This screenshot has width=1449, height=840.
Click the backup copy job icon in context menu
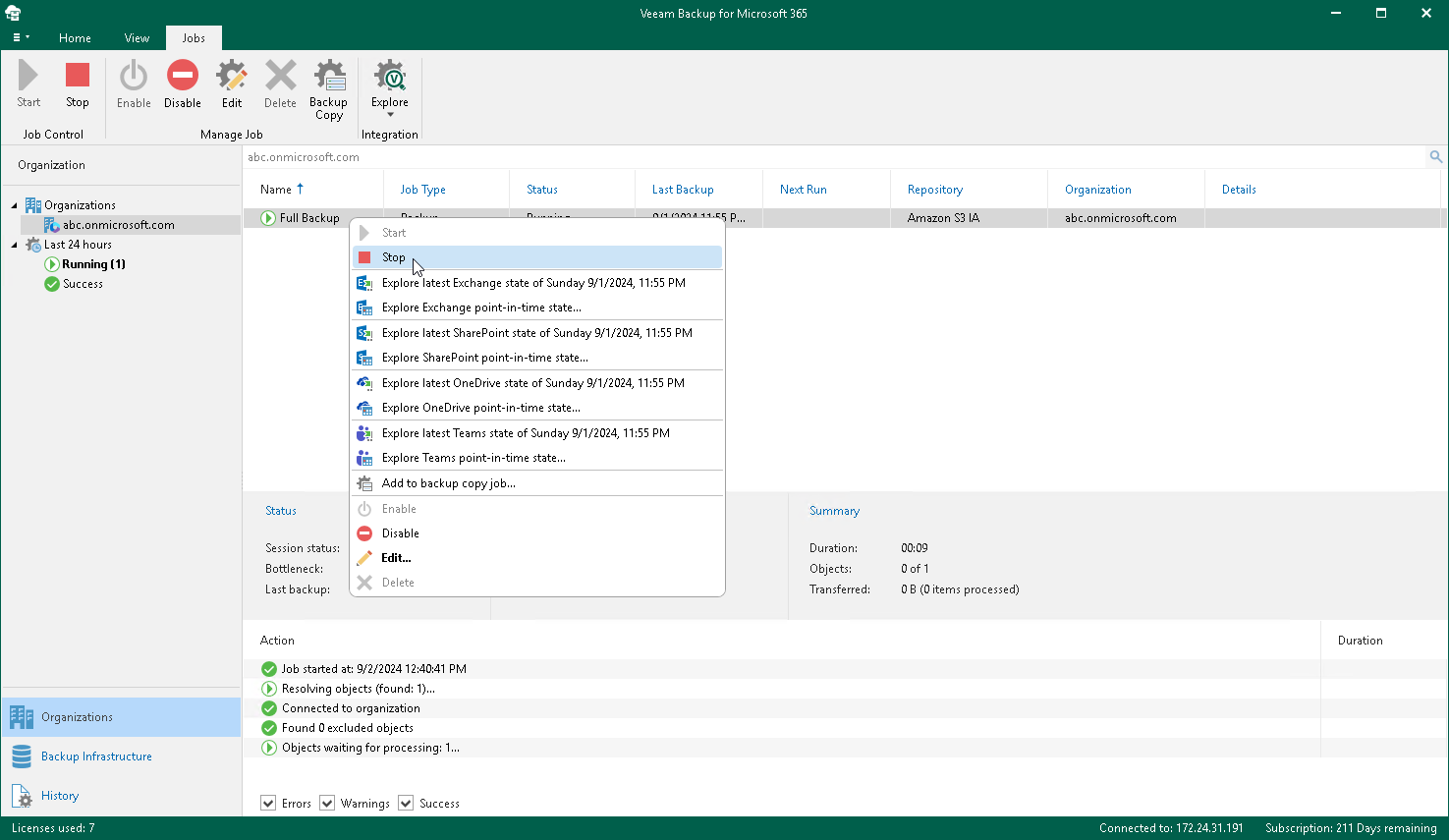coord(364,483)
